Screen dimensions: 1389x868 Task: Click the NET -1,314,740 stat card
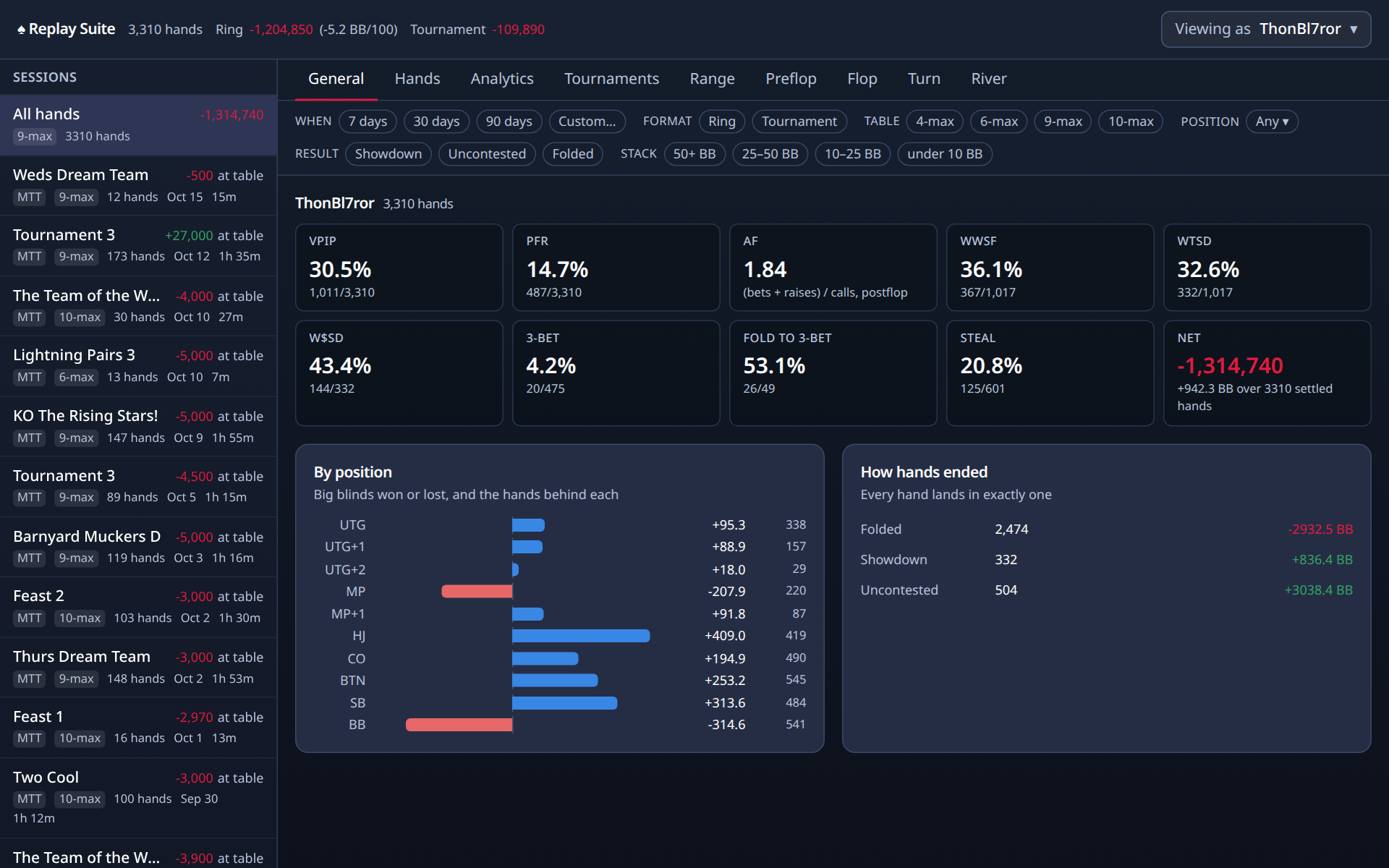(x=1267, y=373)
